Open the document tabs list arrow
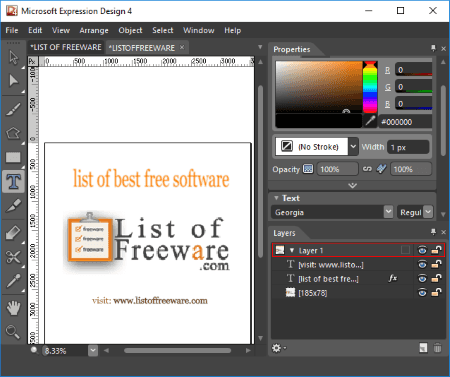This screenshot has height=377, width=450. [x=260, y=47]
